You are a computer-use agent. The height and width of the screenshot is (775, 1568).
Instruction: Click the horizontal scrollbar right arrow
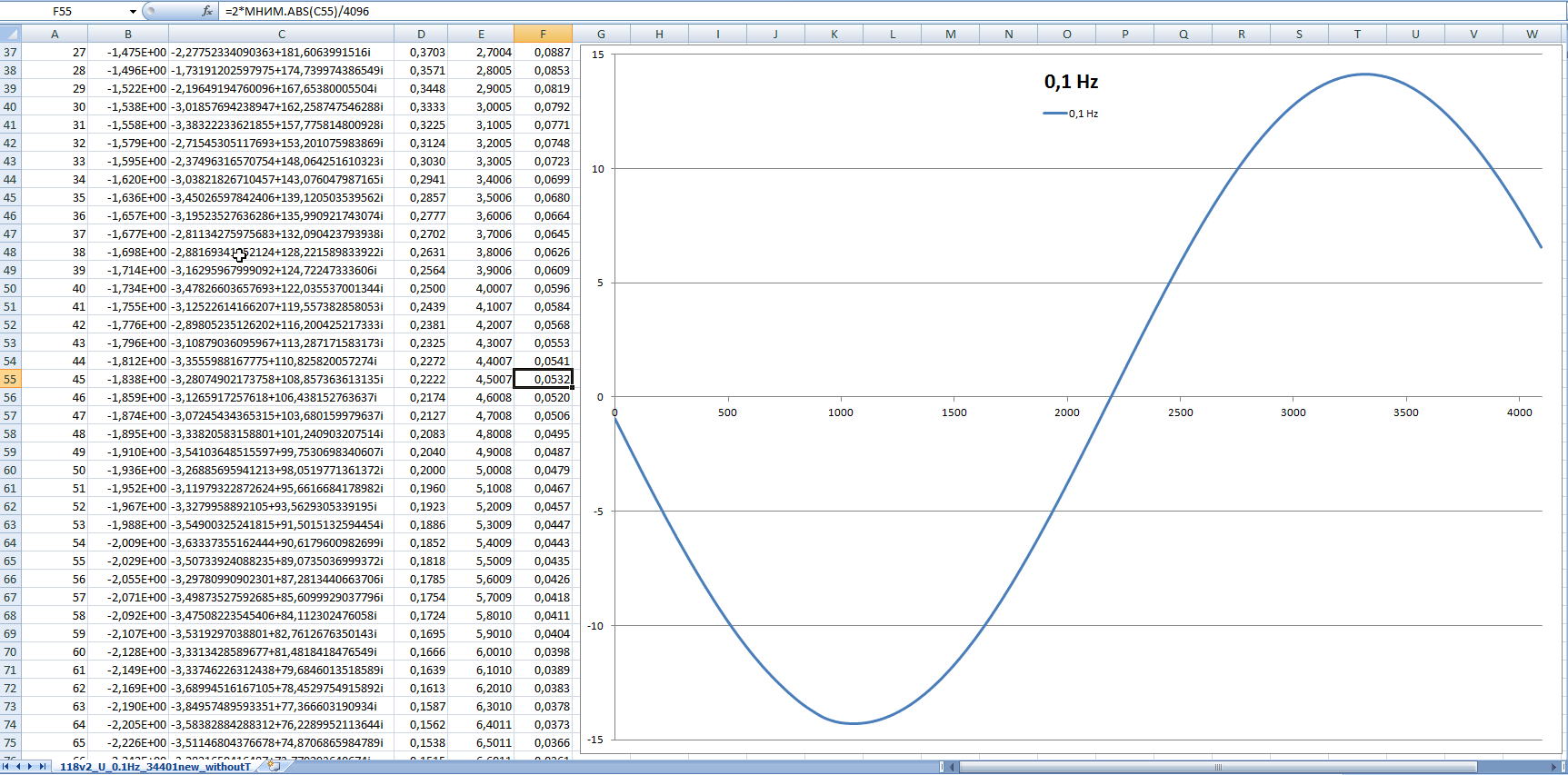(x=1553, y=767)
